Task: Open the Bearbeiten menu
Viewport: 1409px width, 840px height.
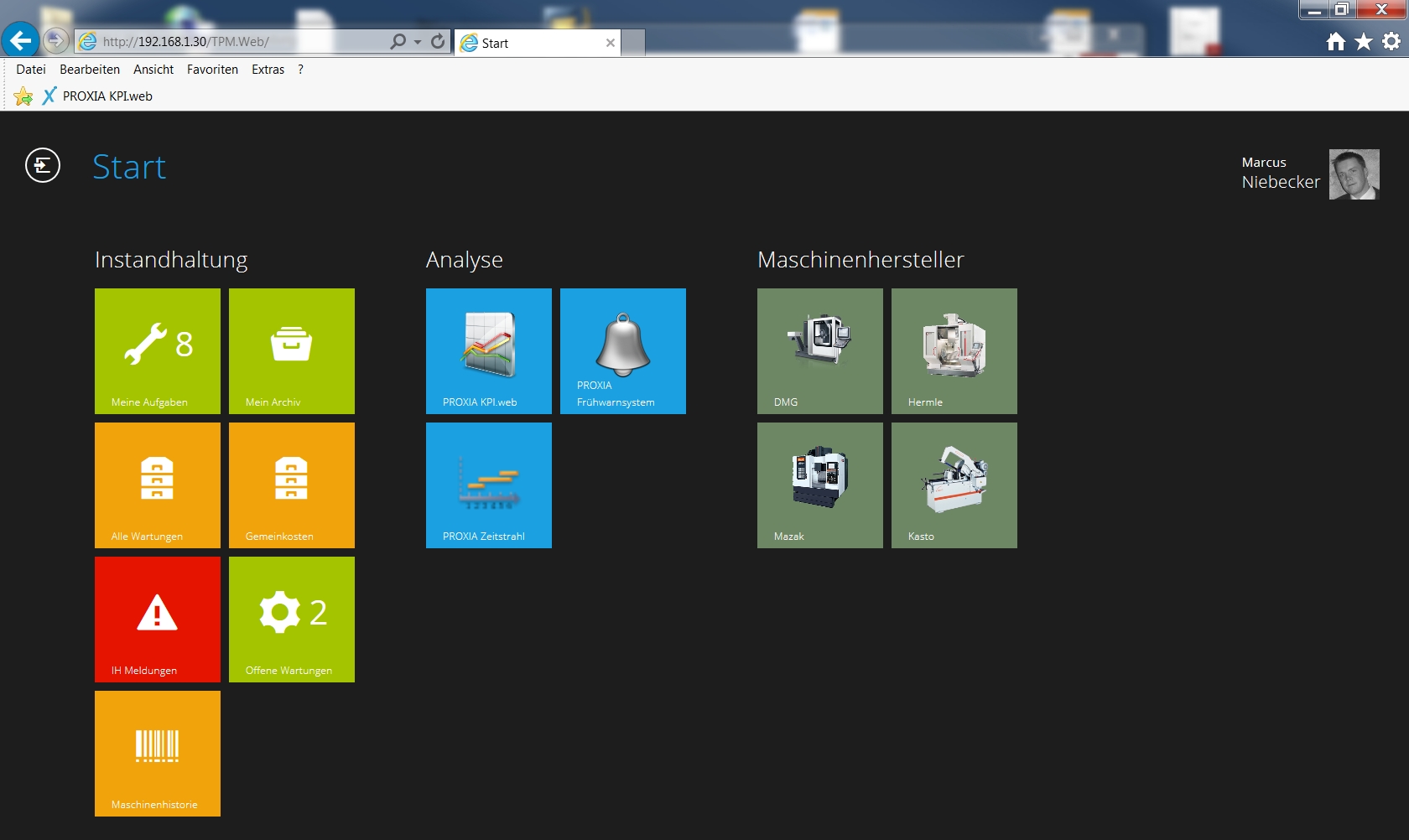Action: (x=90, y=70)
